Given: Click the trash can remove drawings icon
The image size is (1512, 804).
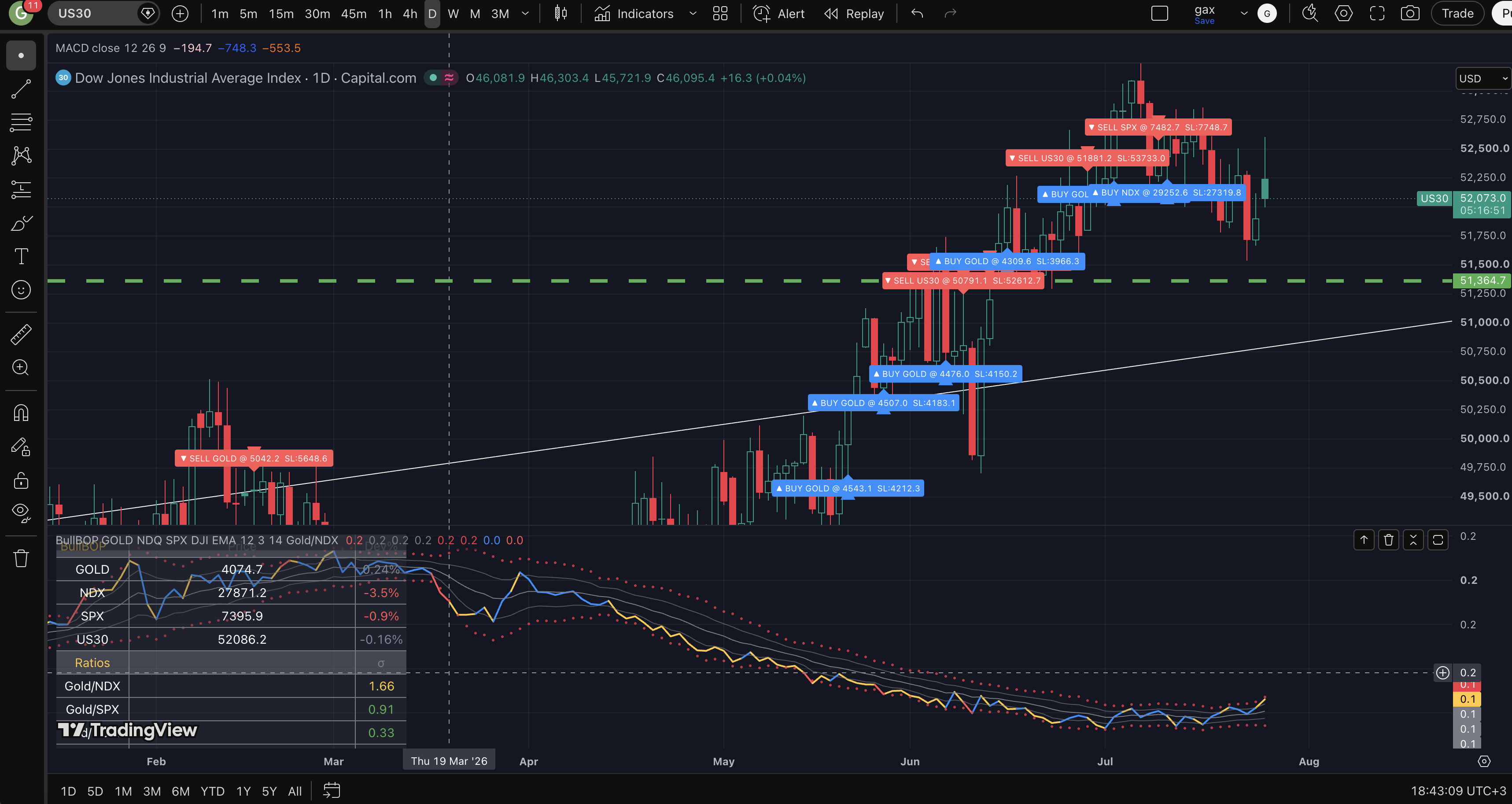Looking at the screenshot, I should (x=21, y=558).
